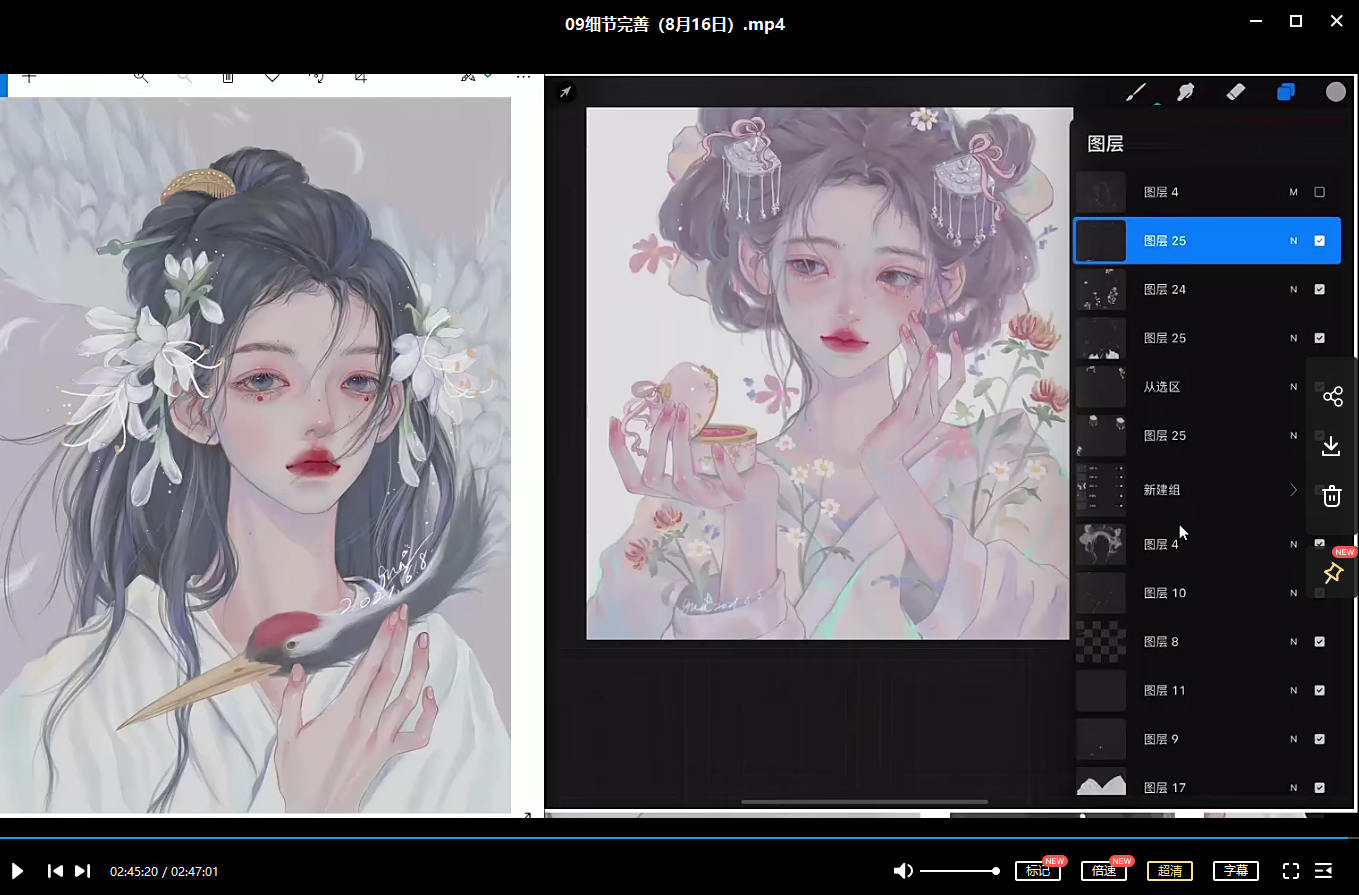
Task: Select the Procreate brush tool
Action: (x=1136, y=92)
